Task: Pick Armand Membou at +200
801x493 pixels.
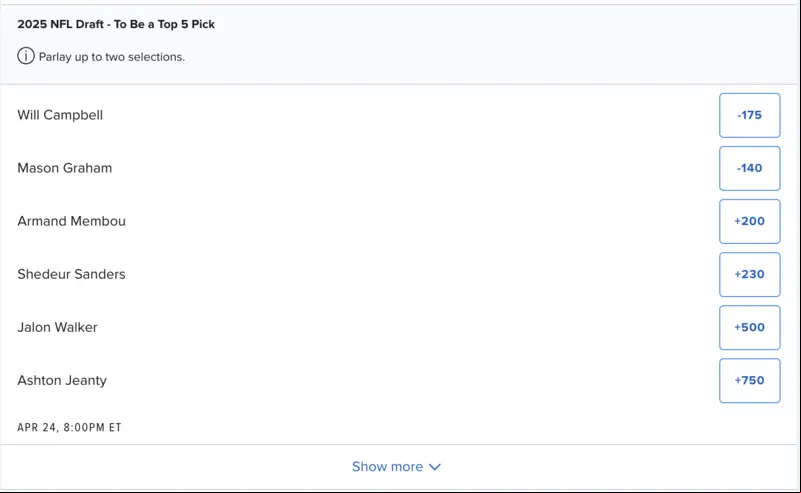Action: (x=749, y=222)
